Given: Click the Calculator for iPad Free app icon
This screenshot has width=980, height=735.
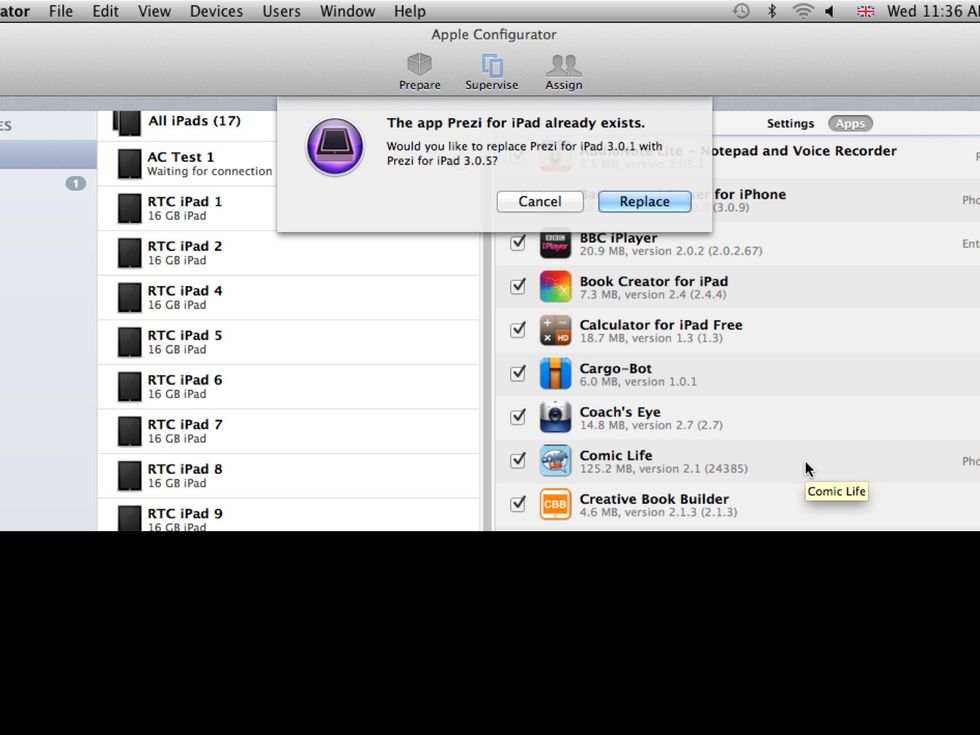Looking at the screenshot, I should click(x=555, y=330).
